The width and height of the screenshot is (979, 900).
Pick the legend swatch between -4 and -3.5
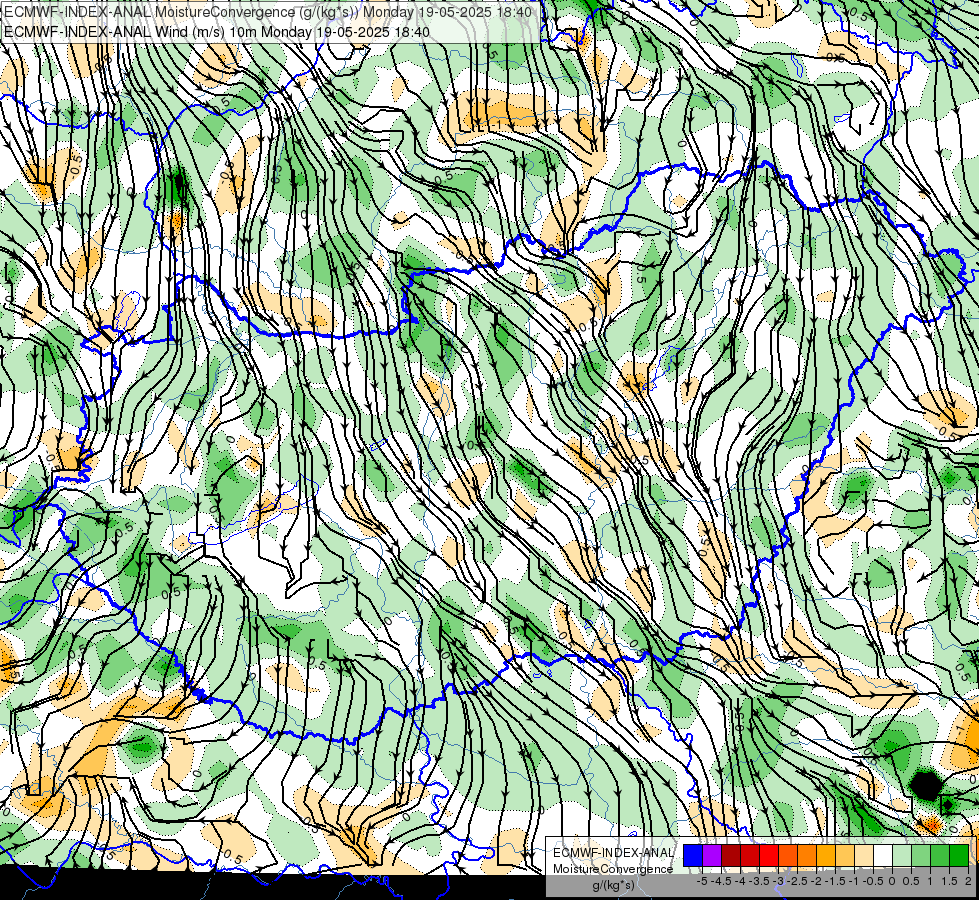[750, 856]
